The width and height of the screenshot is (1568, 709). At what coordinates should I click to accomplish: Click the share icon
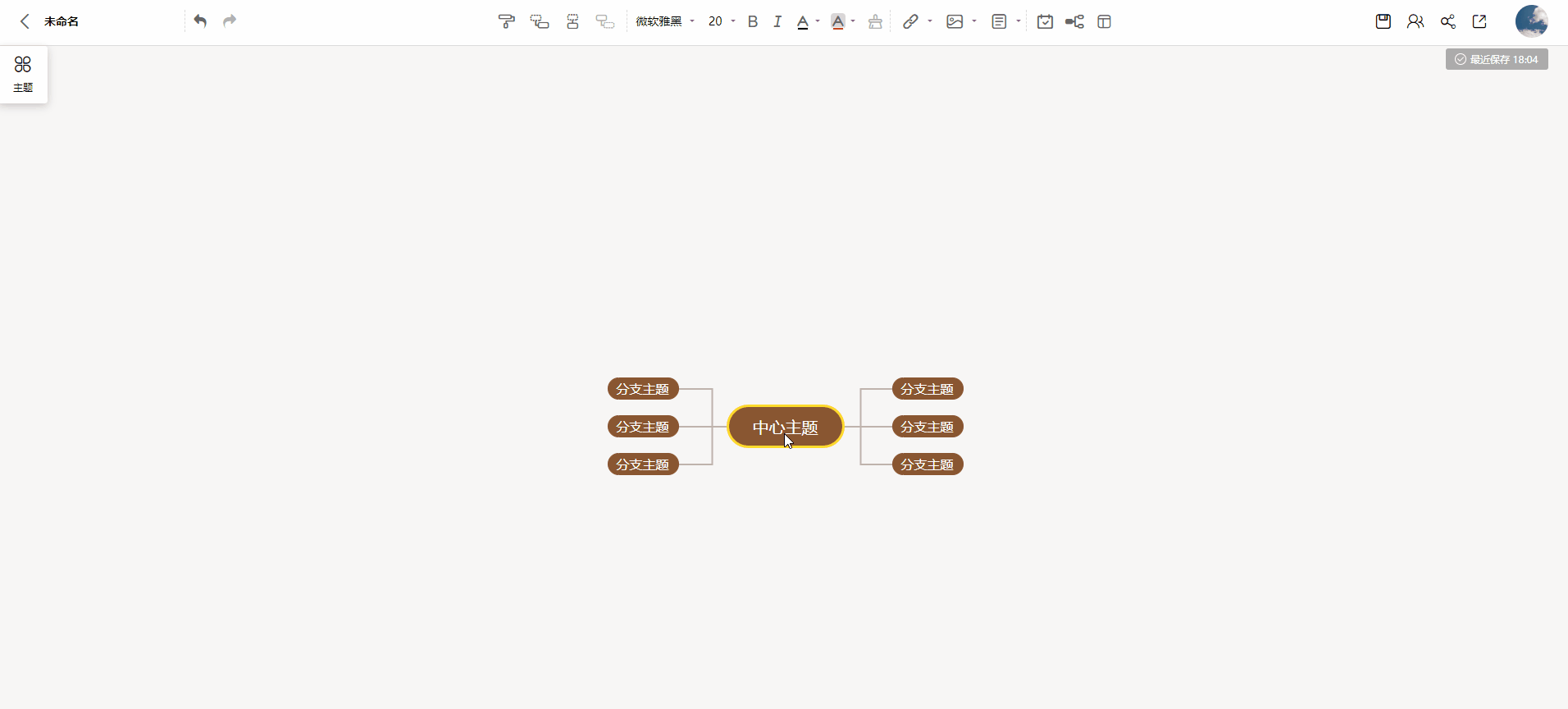click(1448, 21)
